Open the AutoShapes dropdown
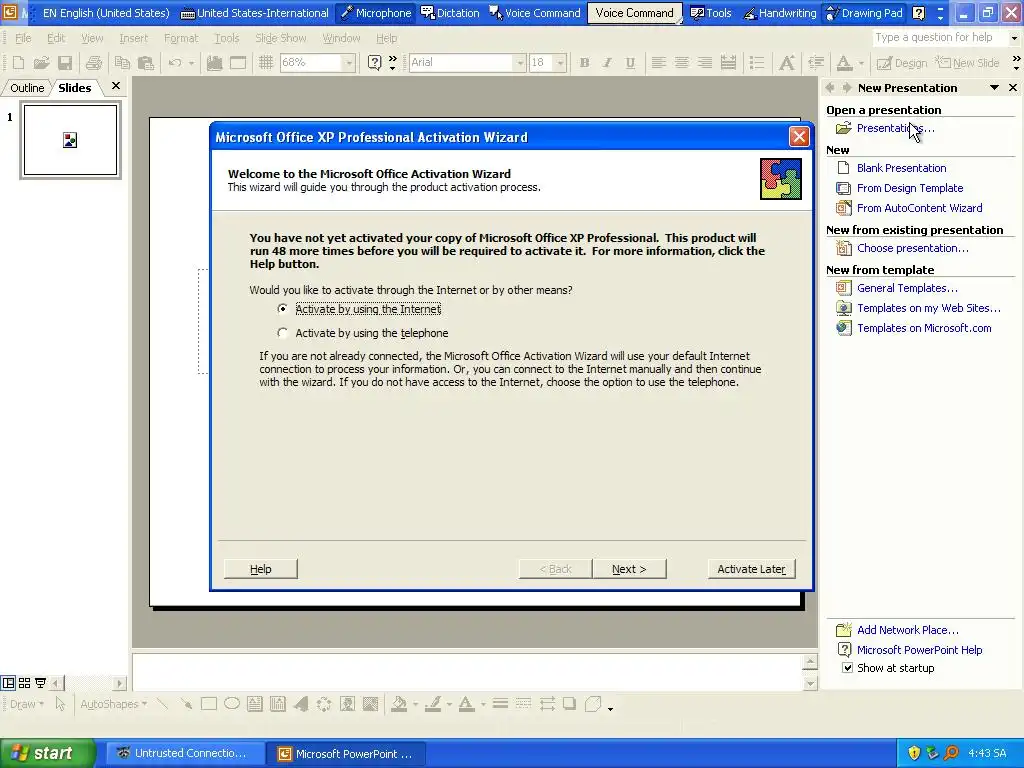Screen dimensions: 1024x768 114,704
